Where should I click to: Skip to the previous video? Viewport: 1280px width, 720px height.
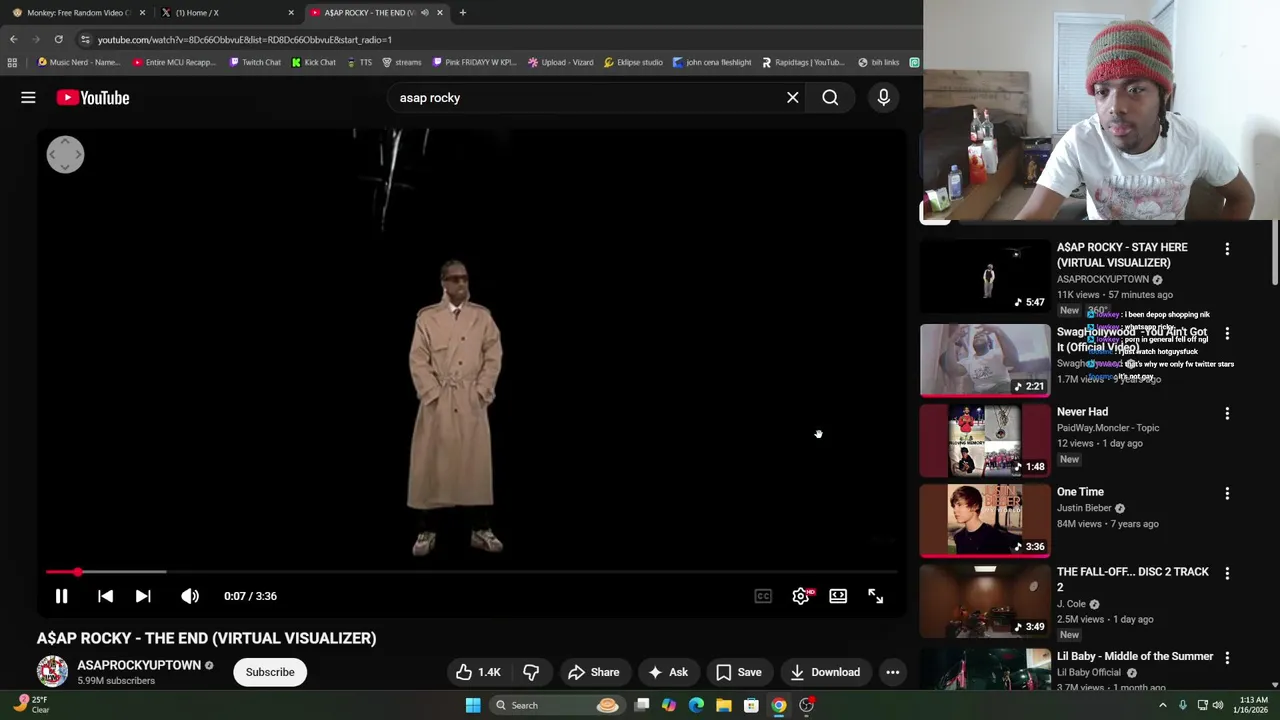tap(105, 596)
